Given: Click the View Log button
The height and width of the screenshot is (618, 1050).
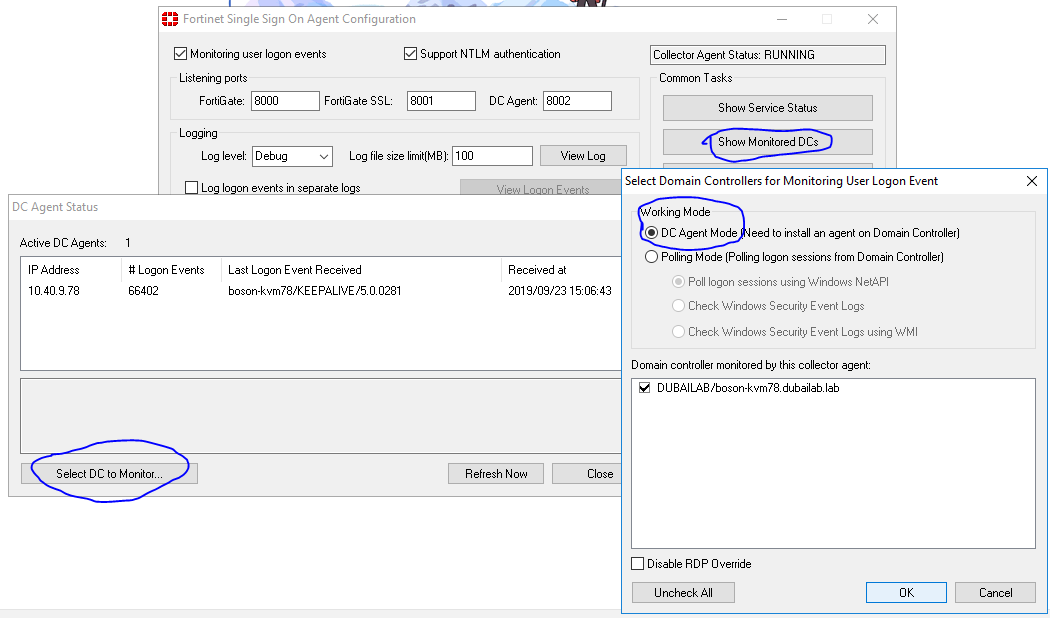Looking at the screenshot, I should (583, 156).
